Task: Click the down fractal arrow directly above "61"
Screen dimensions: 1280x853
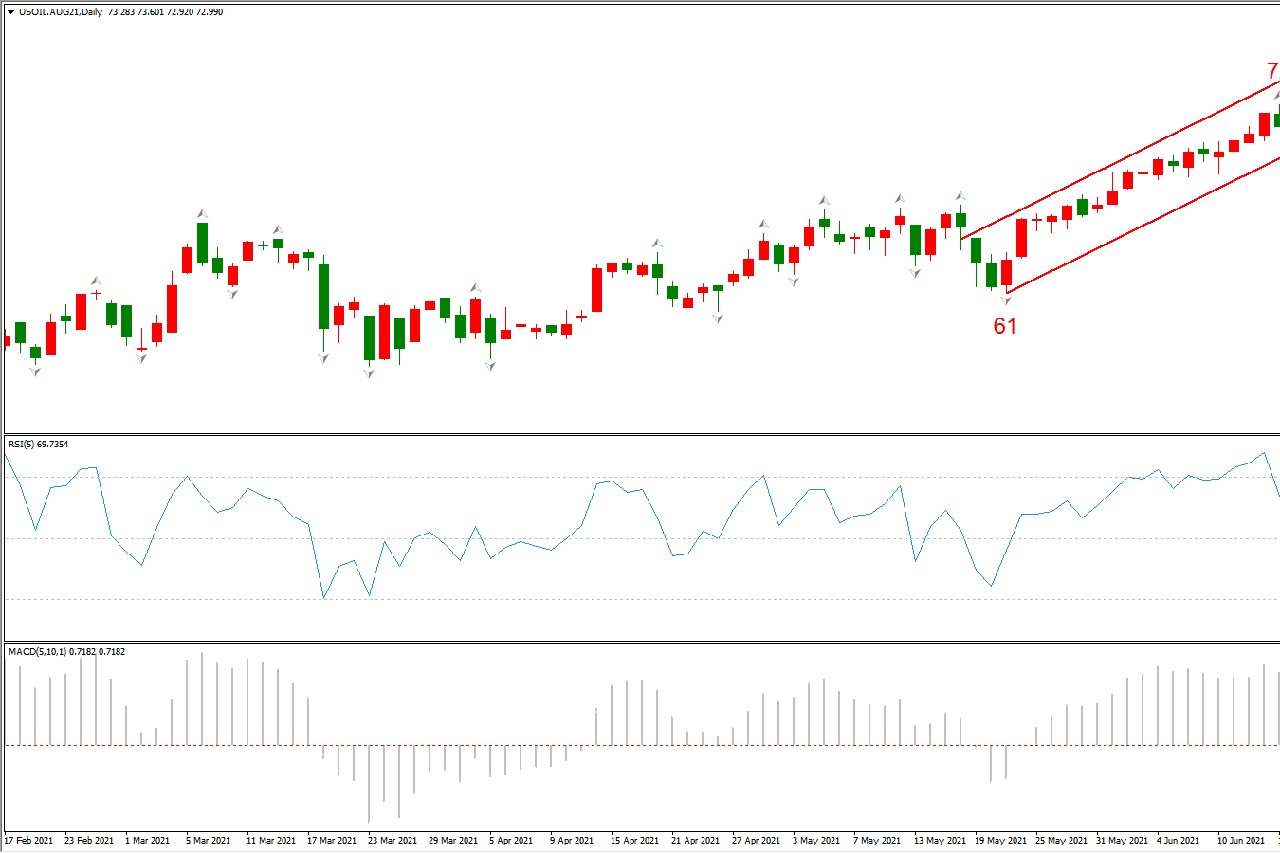Action: coord(1007,300)
